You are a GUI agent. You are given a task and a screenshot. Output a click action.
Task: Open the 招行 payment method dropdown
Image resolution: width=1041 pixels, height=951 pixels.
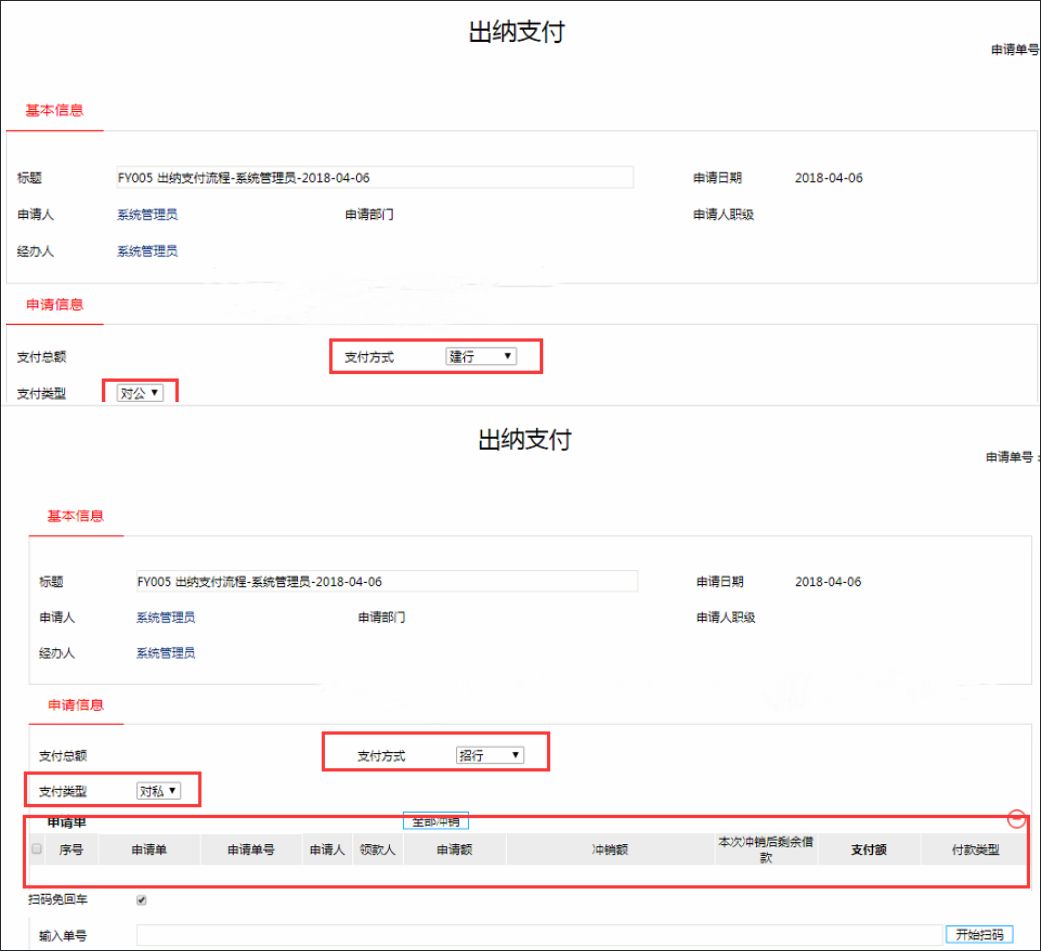[490, 755]
